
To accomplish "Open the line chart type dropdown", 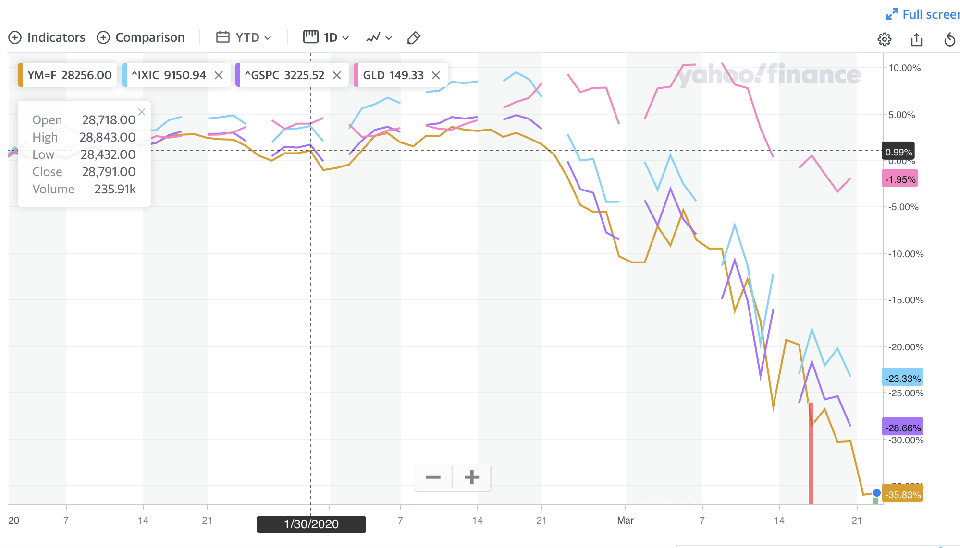I will pyautogui.click(x=379, y=38).
